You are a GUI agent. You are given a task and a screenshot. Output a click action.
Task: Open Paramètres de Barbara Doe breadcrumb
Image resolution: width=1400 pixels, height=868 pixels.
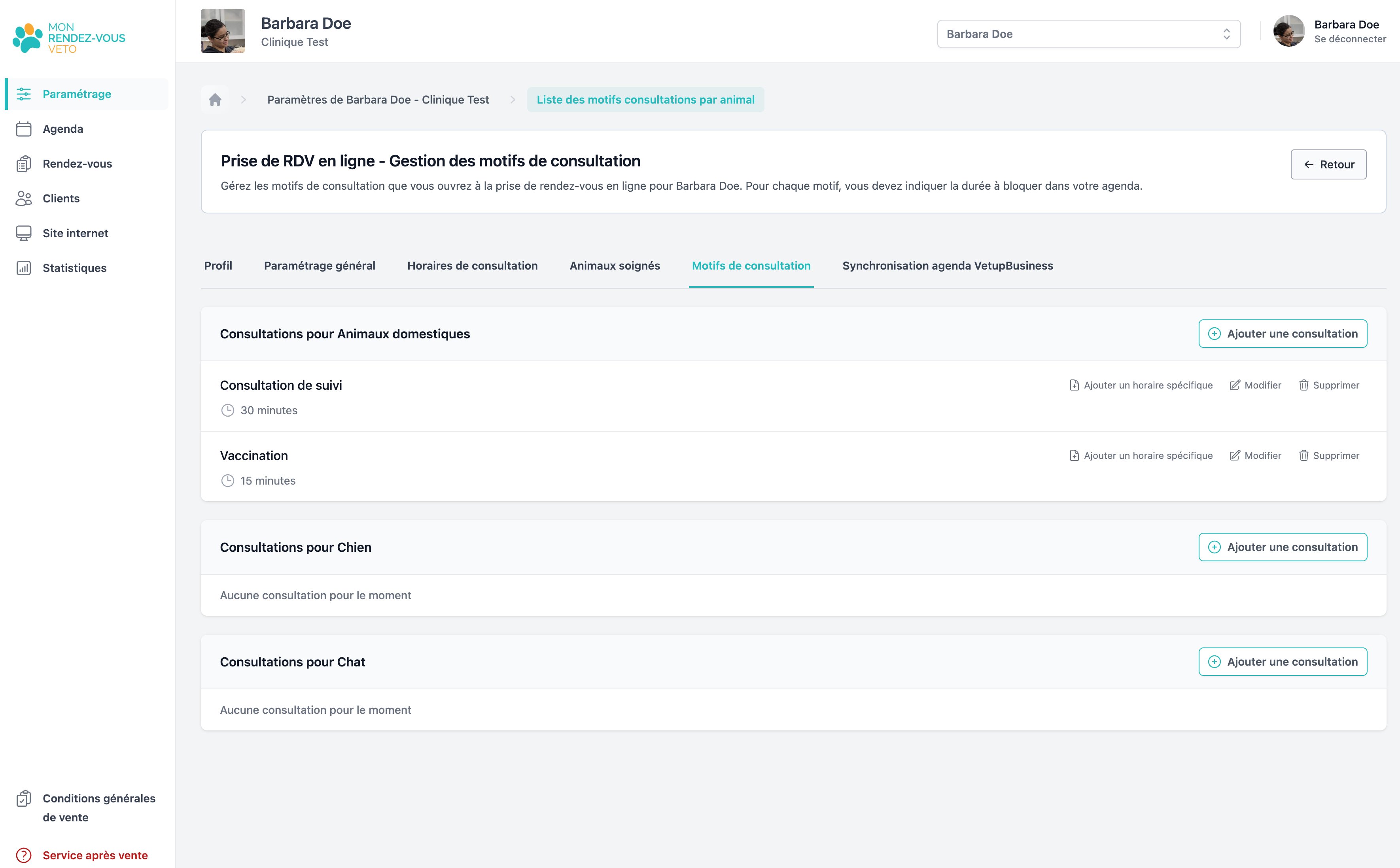378,100
